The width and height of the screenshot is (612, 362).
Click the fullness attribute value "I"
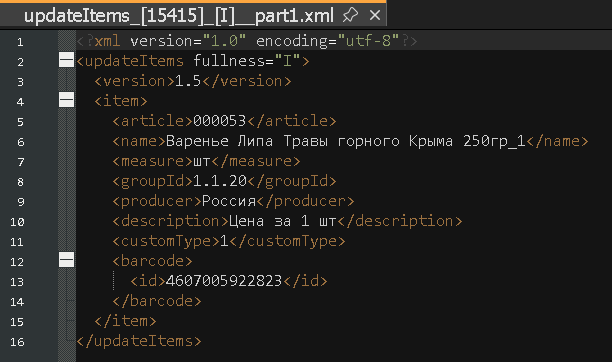pyautogui.click(x=288, y=61)
